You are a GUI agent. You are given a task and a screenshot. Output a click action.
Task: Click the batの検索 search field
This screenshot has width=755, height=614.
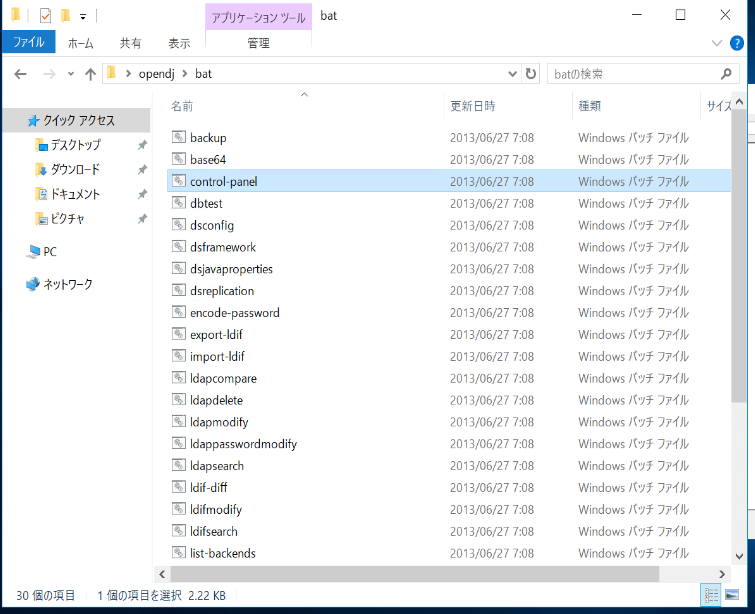[630, 74]
